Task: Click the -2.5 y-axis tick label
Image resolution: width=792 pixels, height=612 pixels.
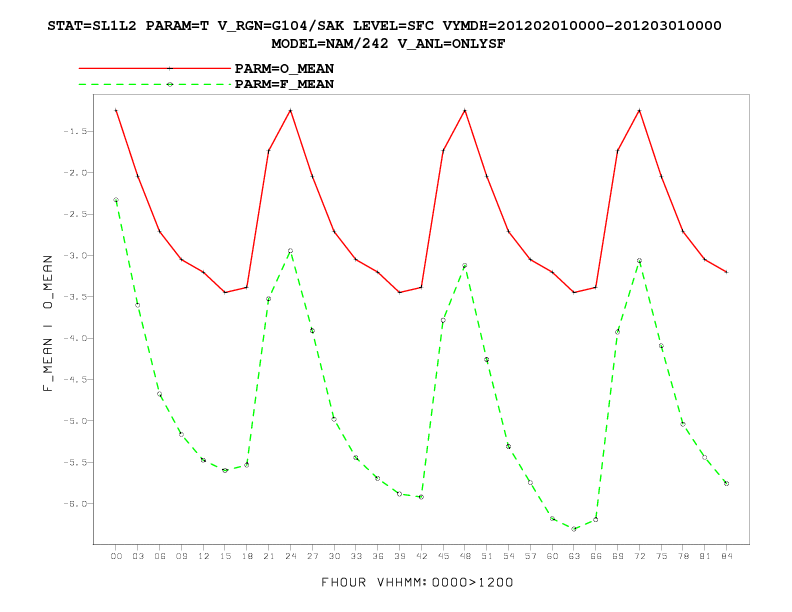Action: pyautogui.click(x=75, y=214)
